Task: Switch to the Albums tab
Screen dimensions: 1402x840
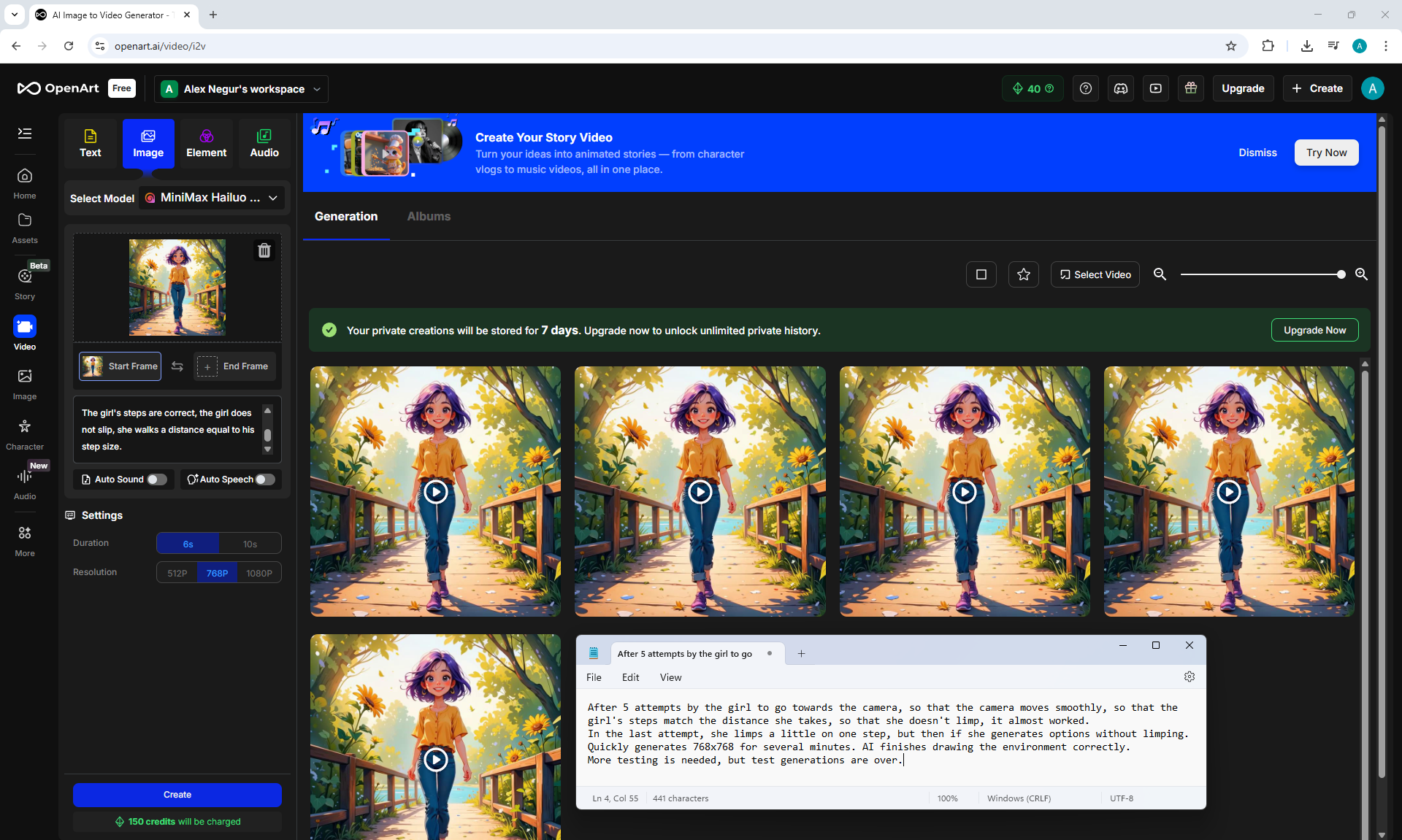Action: point(429,217)
